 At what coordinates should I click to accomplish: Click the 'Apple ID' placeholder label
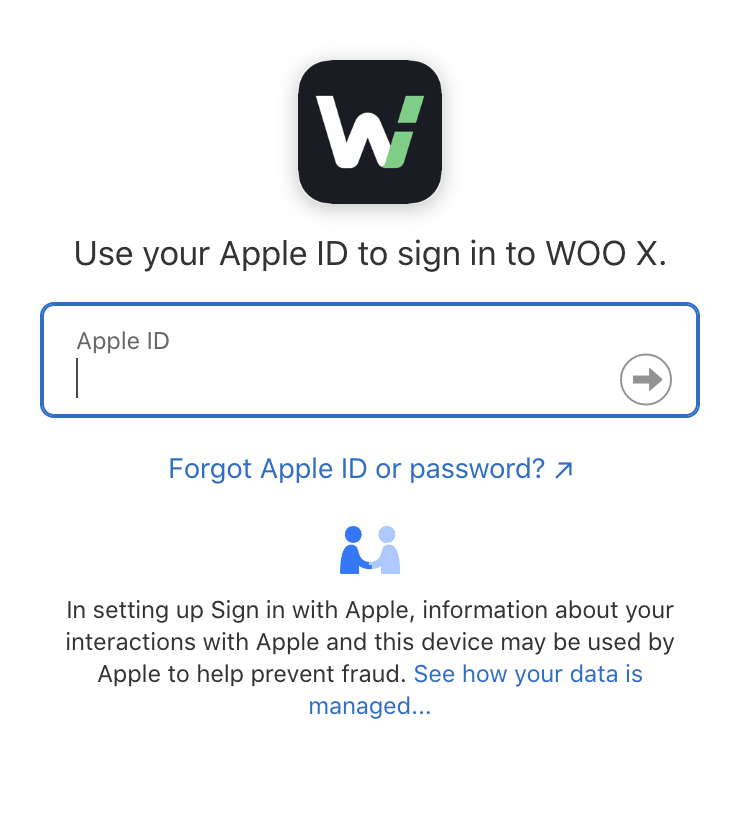[x=123, y=341]
